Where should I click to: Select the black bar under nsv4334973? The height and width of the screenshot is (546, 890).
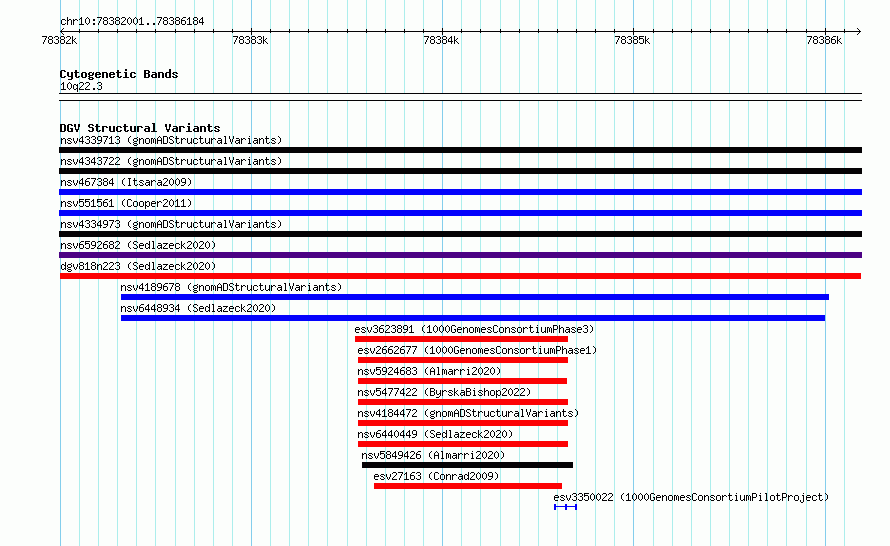[x=460, y=234]
